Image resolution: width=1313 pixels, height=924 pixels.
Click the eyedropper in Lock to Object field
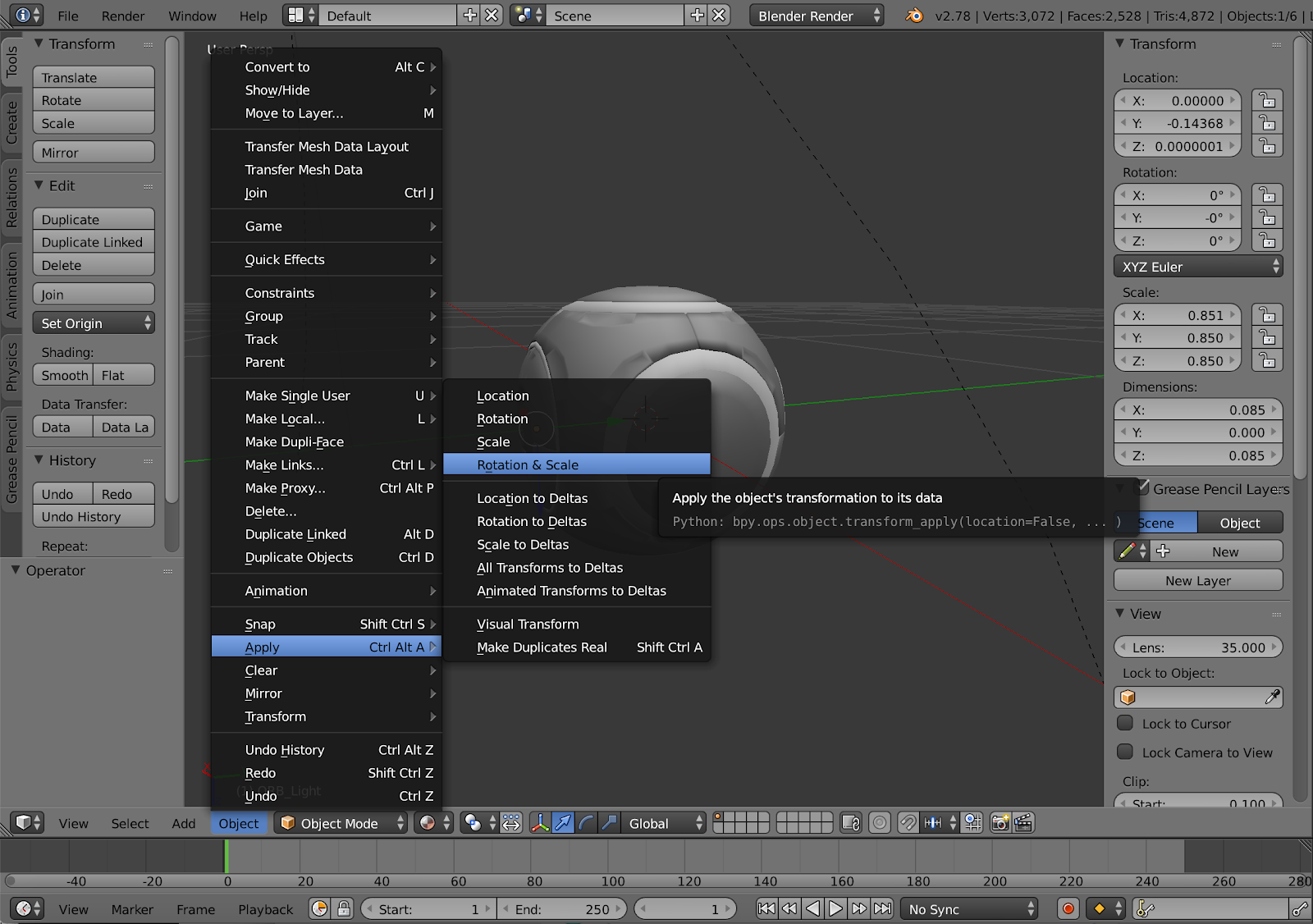point(1272,697)
